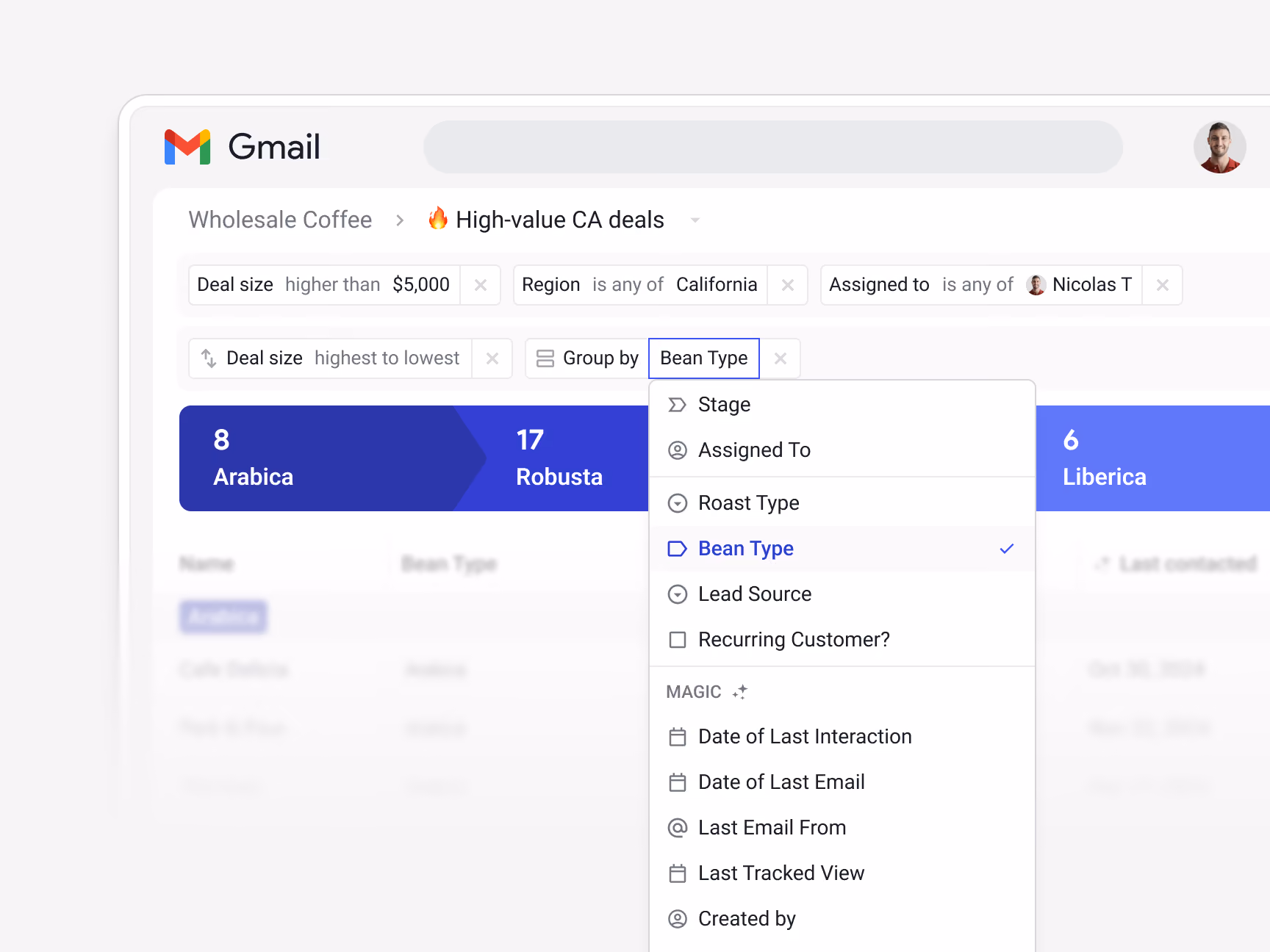Expand the High-value CA deals view dropdown
1270x952 pixels.
click(695, 220)
